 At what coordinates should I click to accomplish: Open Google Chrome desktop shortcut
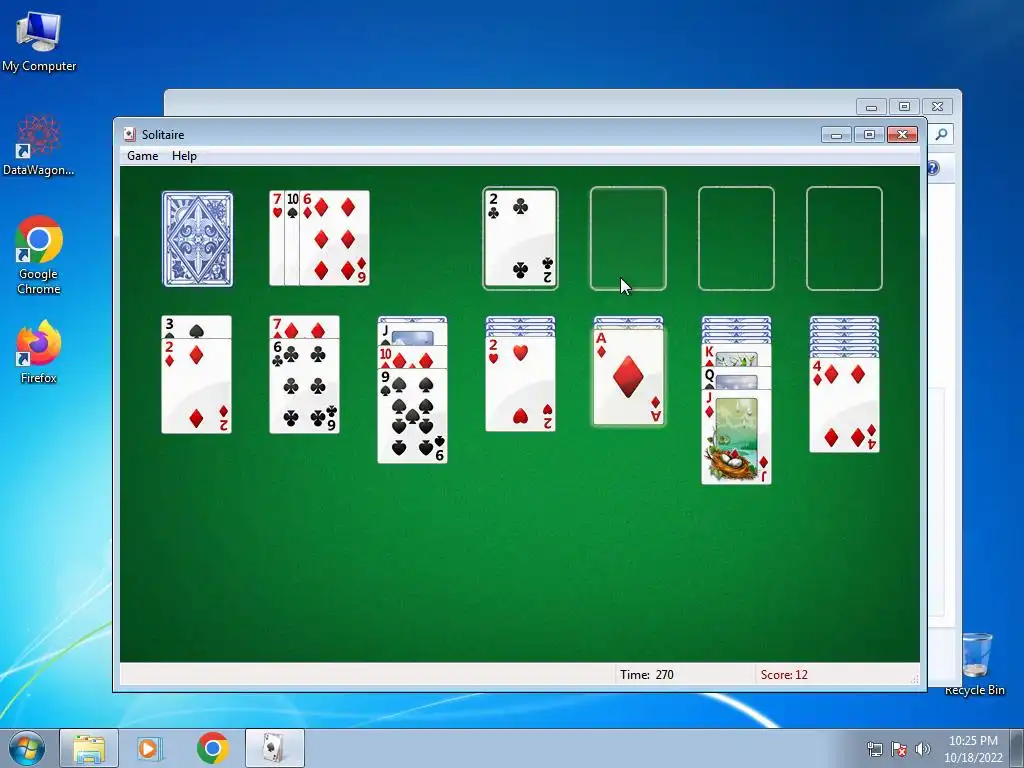pos(39,256)
